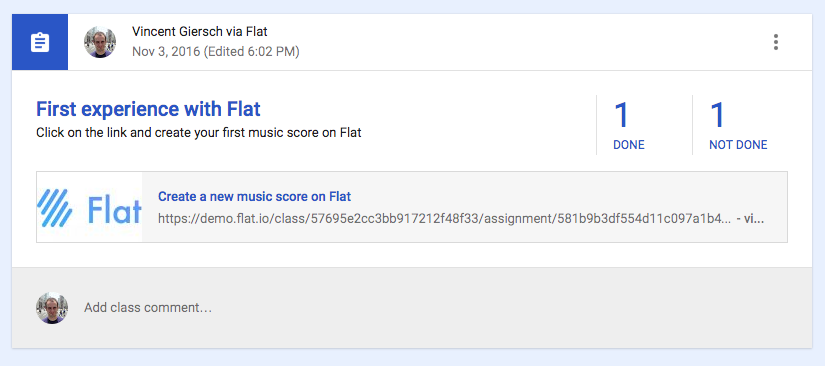This screenshot has height=366, width=825.
Task: Open the First experience with Flat assignment title
Action: point(148,109)
